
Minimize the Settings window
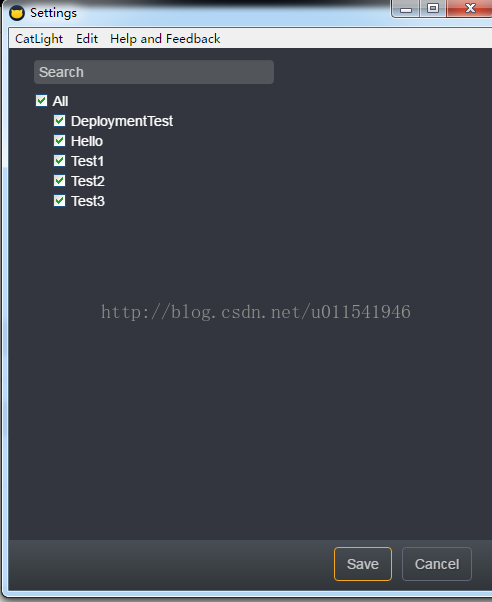click(x=406, y=8)
